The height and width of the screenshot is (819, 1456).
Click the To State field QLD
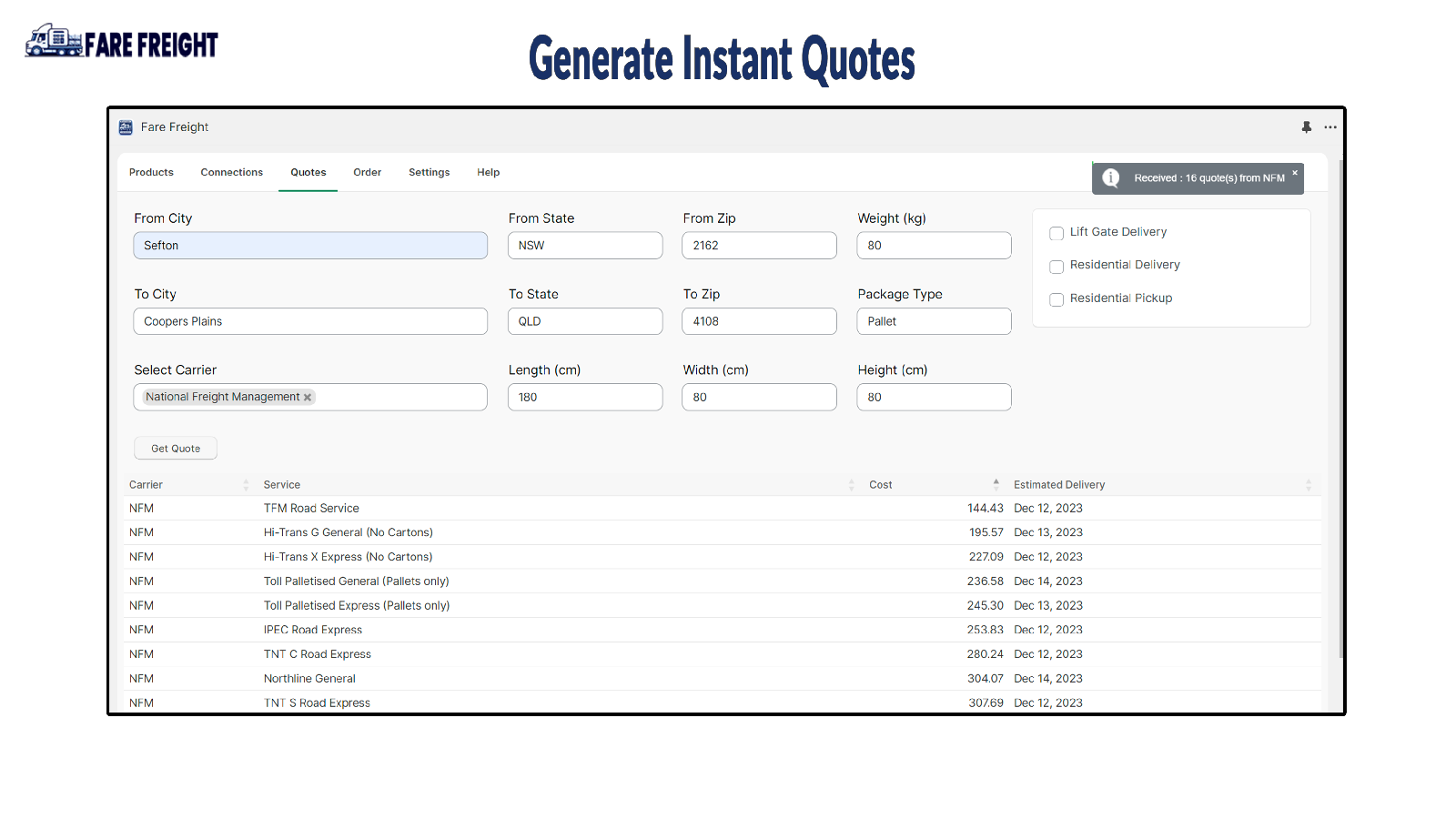pyautogui.click(x=585, y=321)
